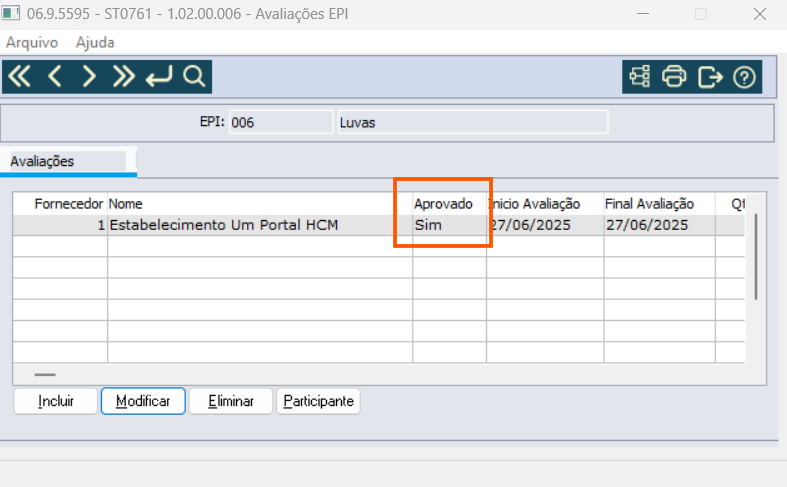Open the Ajuda menu
The height and width of the screenshot is (487, 787).
tap(95, 42)
